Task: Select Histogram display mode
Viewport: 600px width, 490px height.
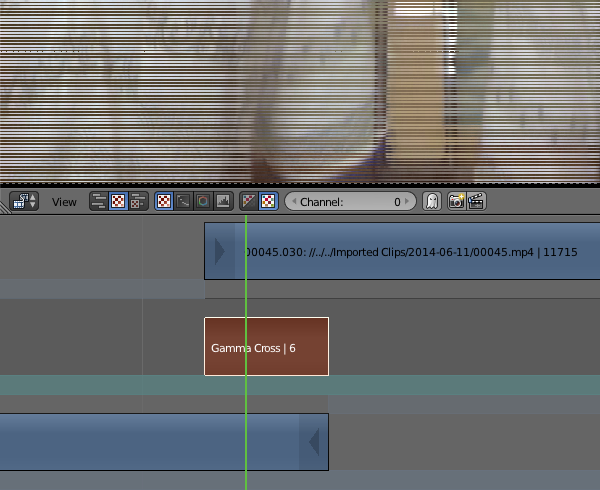Action: click(x=223, y=201)
